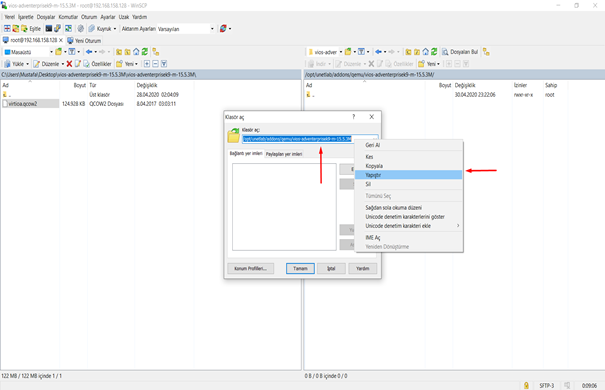Click the right panel open-folder icon
Image resolution: width=605 pixels, height=390 pixels.
tap(348, 52)
